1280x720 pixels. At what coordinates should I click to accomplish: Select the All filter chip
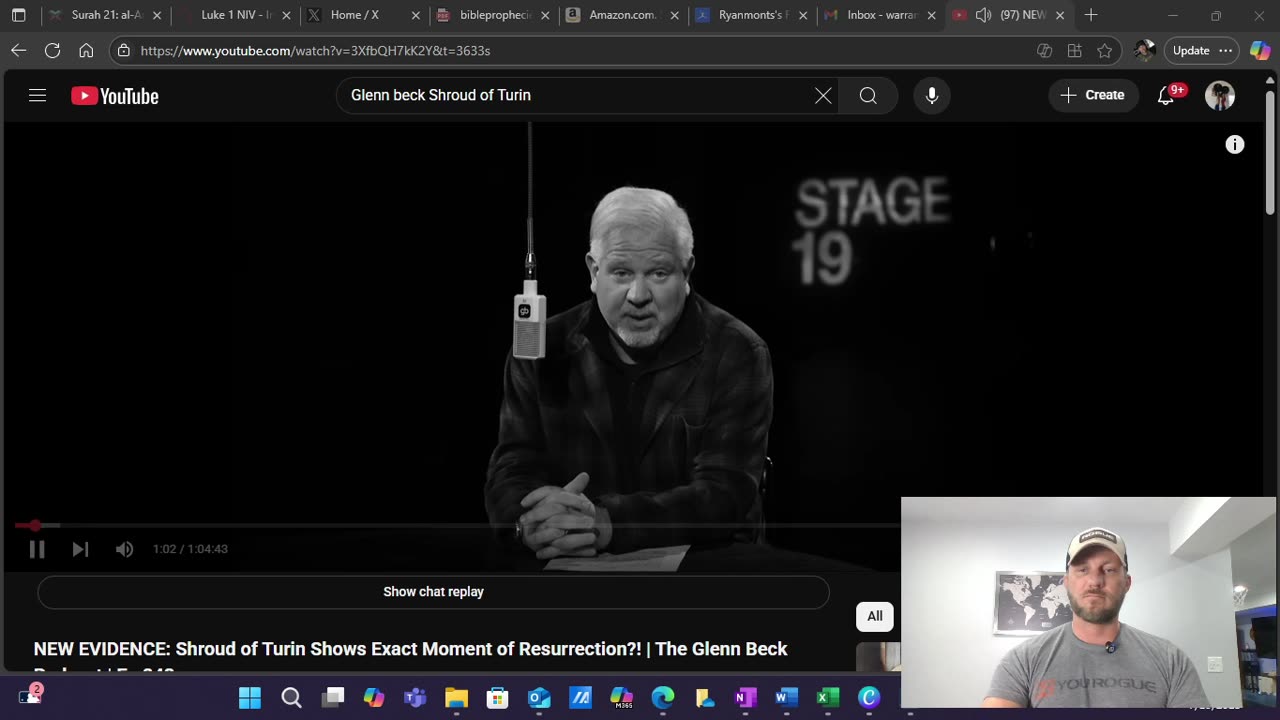875,616
